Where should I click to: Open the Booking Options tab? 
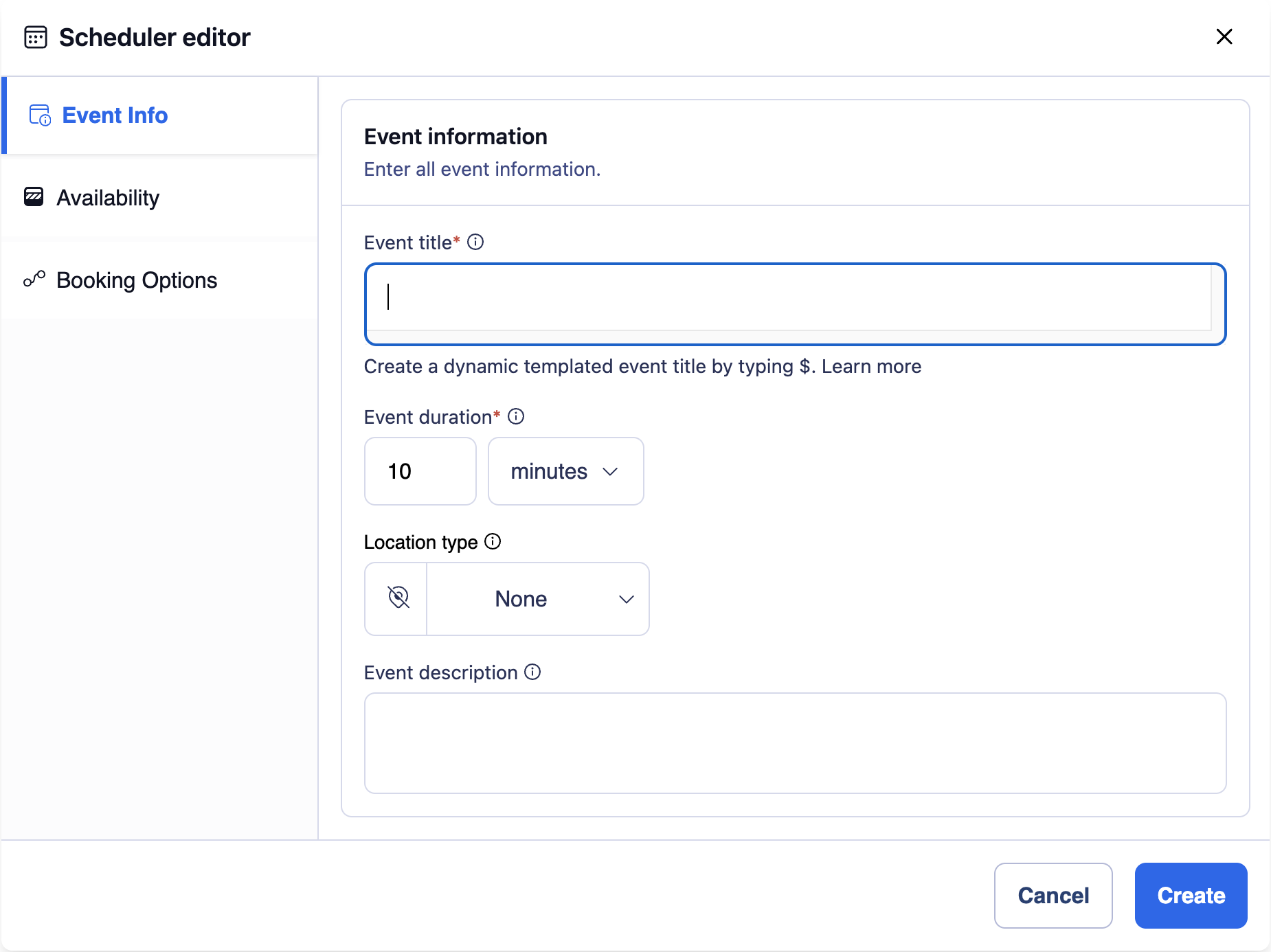pyautogui.click(x=136, y=280)
